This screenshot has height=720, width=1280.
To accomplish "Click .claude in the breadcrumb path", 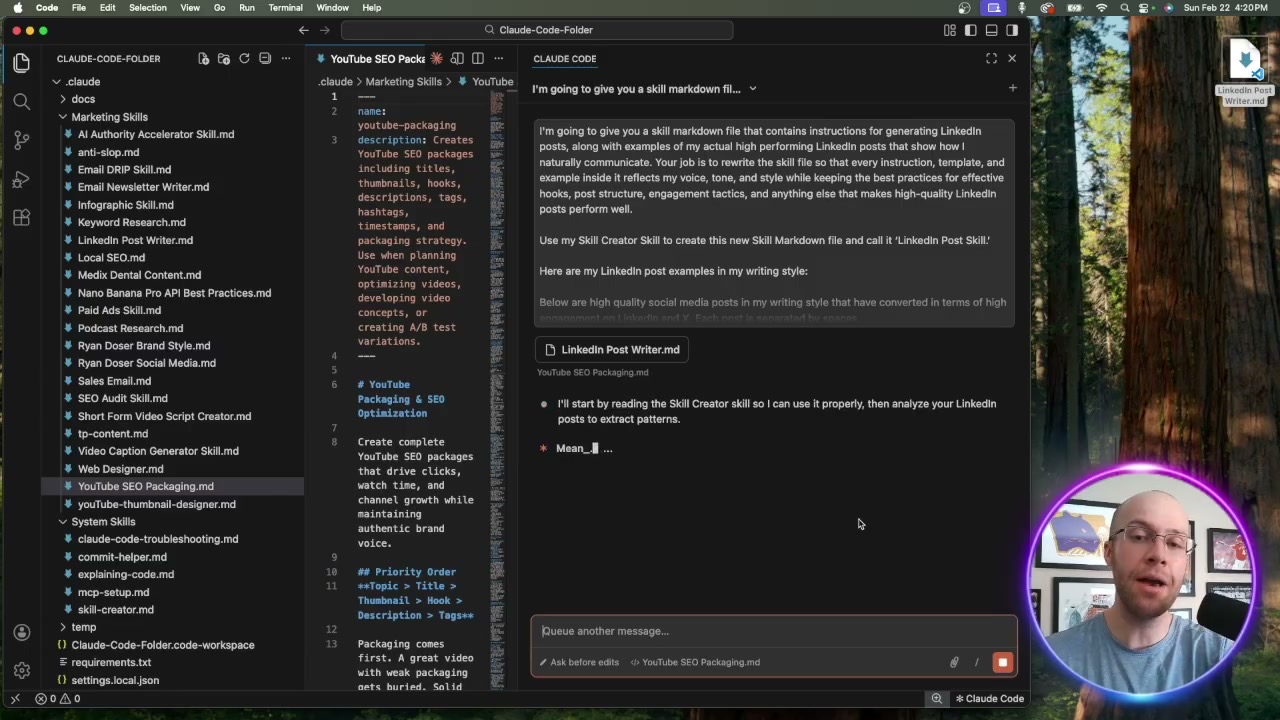I will point(335,82).
